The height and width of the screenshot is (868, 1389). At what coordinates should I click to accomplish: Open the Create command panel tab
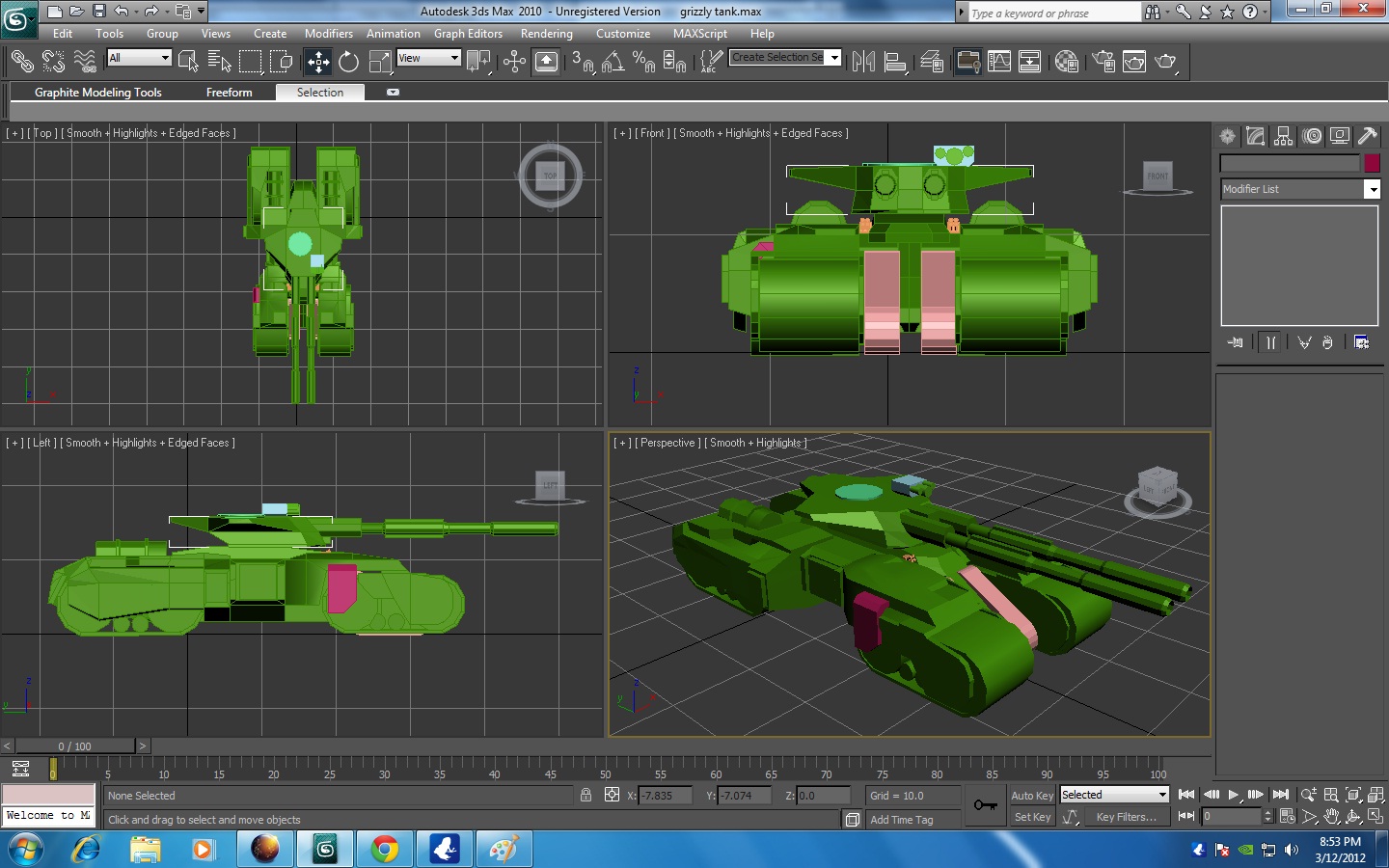click(1227, 136)
